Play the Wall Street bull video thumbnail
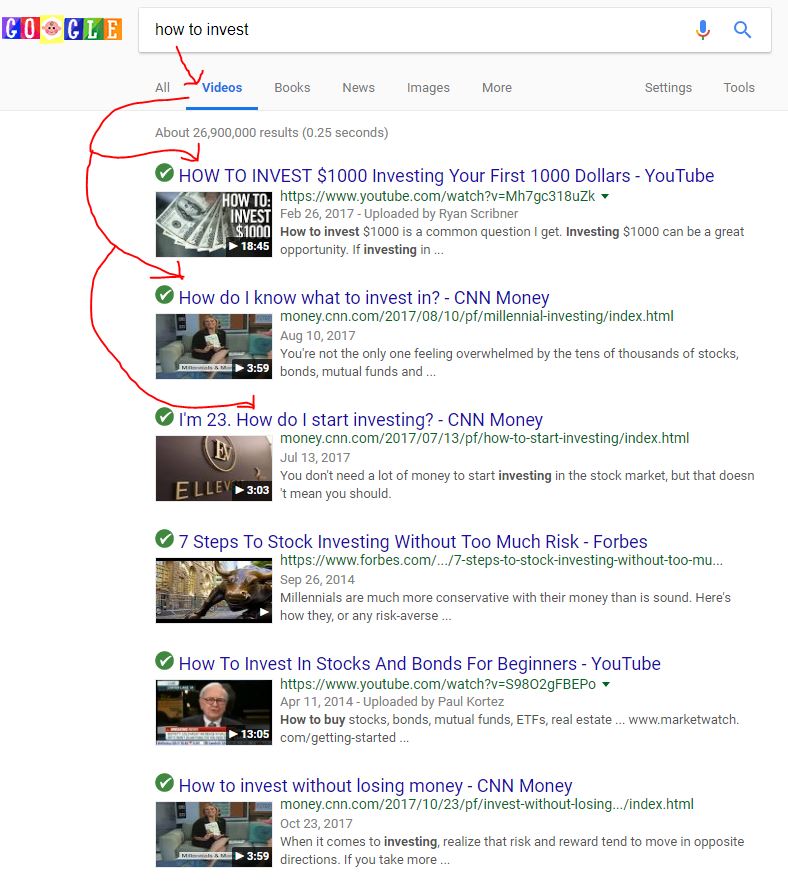The width and height of the screenshot is (788, 887). click(x=214, y=591)
